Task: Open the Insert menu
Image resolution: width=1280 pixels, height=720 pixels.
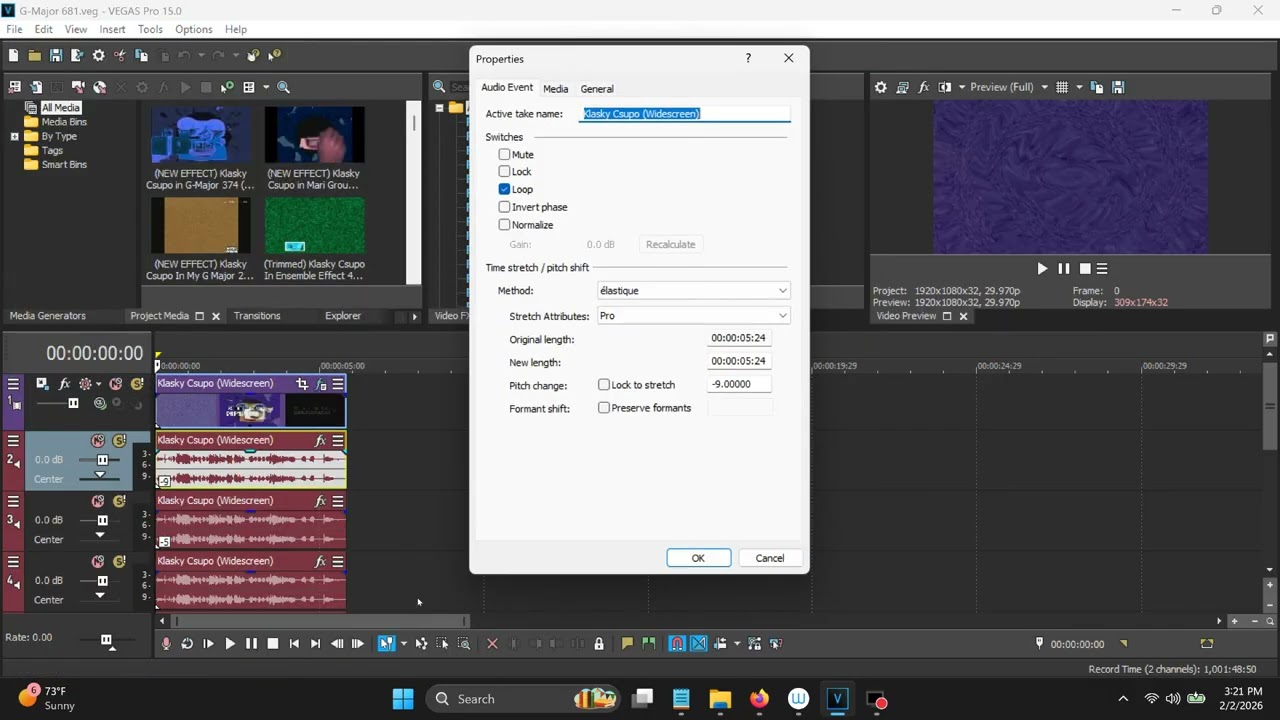Action: [x=112, y=30]
